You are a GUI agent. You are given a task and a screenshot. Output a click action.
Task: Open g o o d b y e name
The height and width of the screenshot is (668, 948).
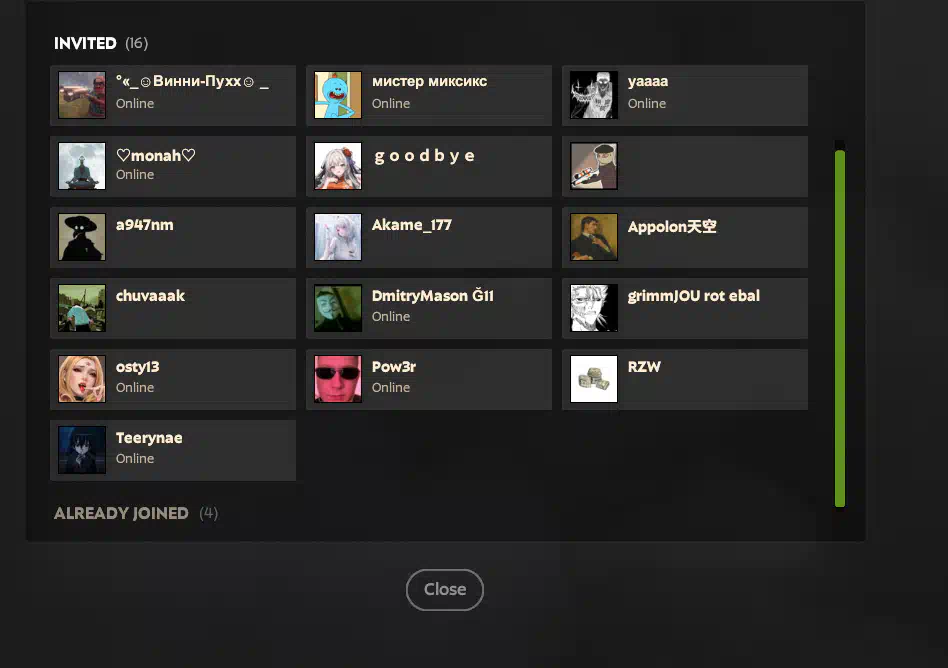424,156
